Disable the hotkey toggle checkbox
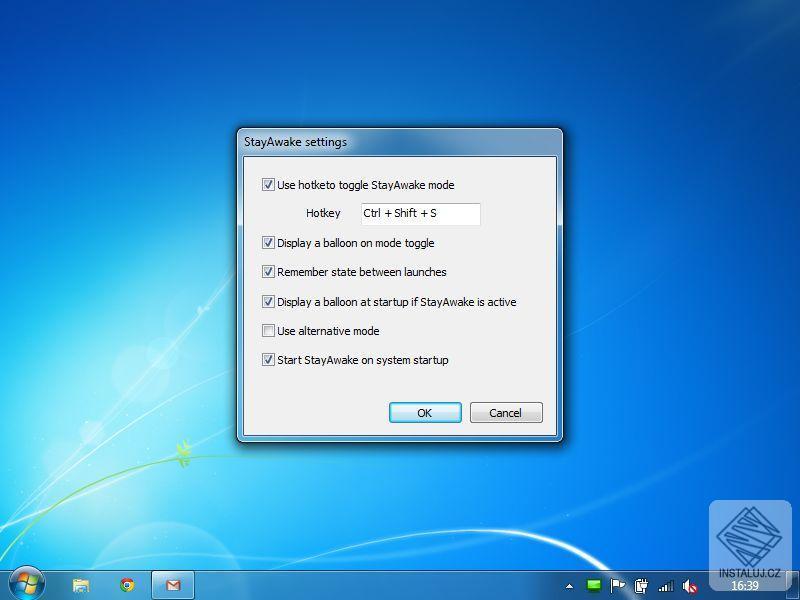Viewport: 800px width, 600px height. [268, 185]
